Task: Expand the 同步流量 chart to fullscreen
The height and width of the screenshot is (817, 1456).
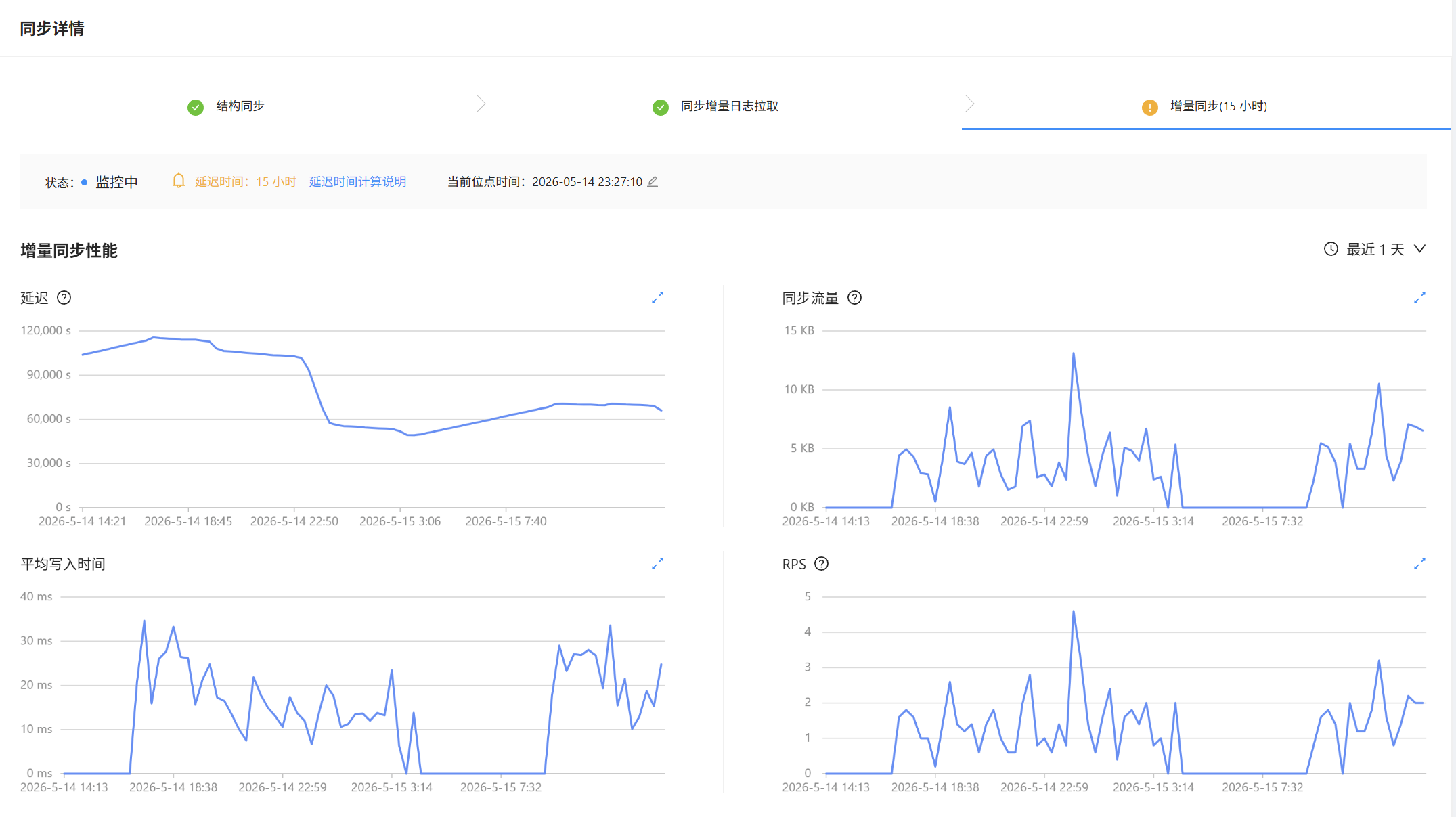Action: pos(1419,298)
